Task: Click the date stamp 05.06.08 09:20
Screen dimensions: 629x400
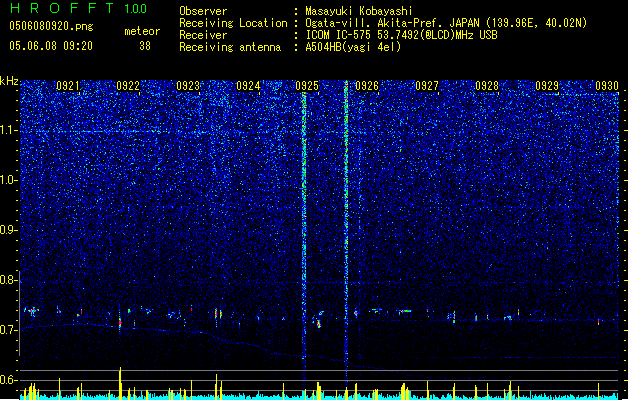Action: tap(51, 46)
